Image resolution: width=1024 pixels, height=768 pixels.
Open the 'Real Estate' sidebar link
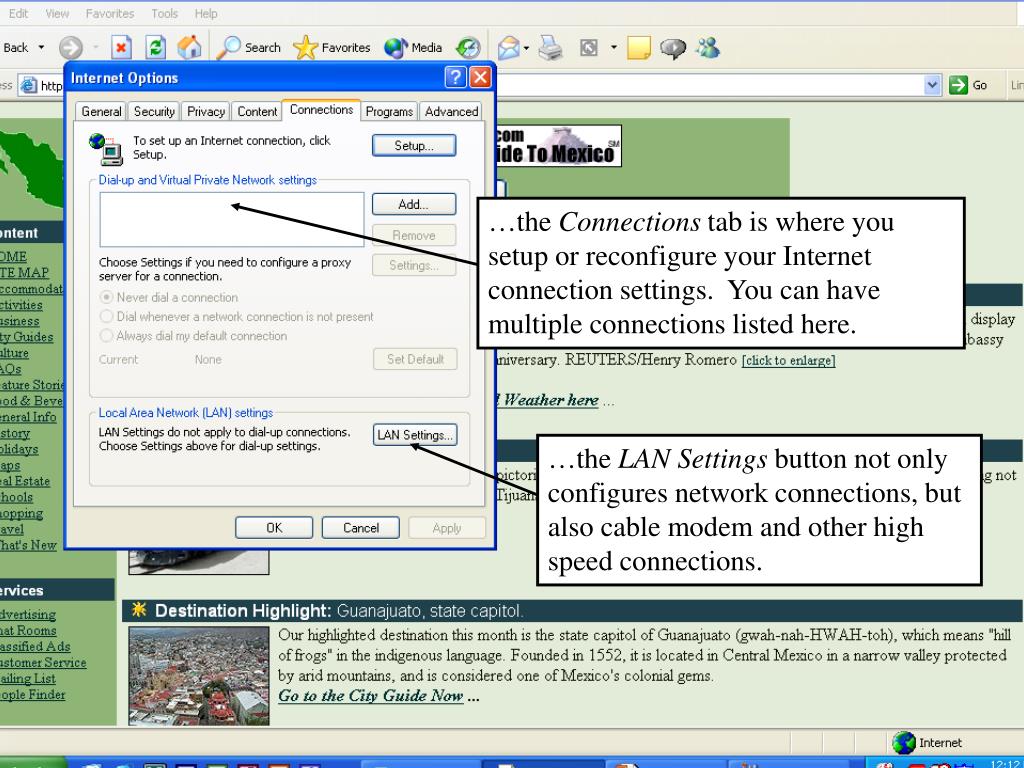point(25,481)
